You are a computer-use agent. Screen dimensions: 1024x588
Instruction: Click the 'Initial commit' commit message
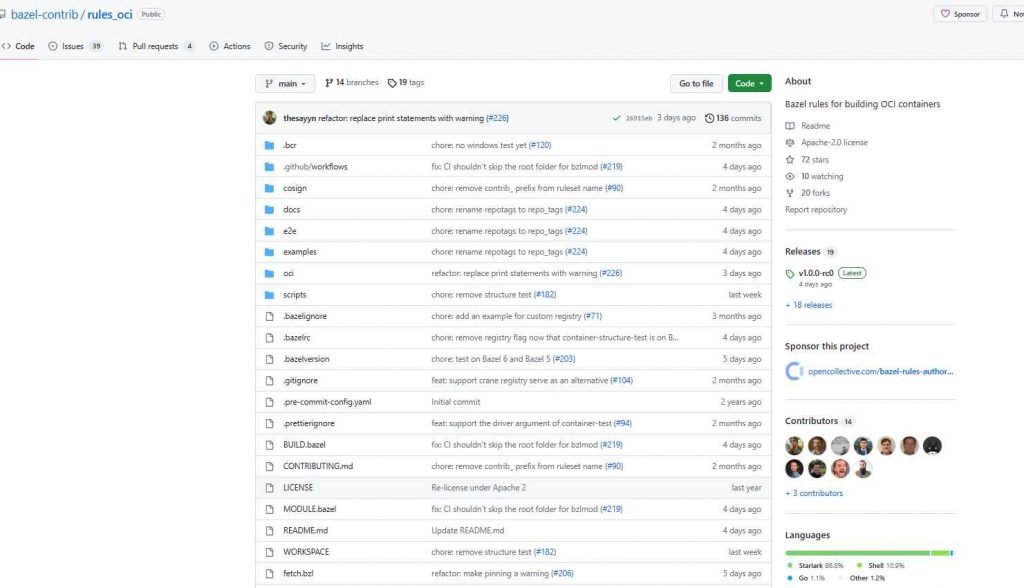click(x=456, y=402)
